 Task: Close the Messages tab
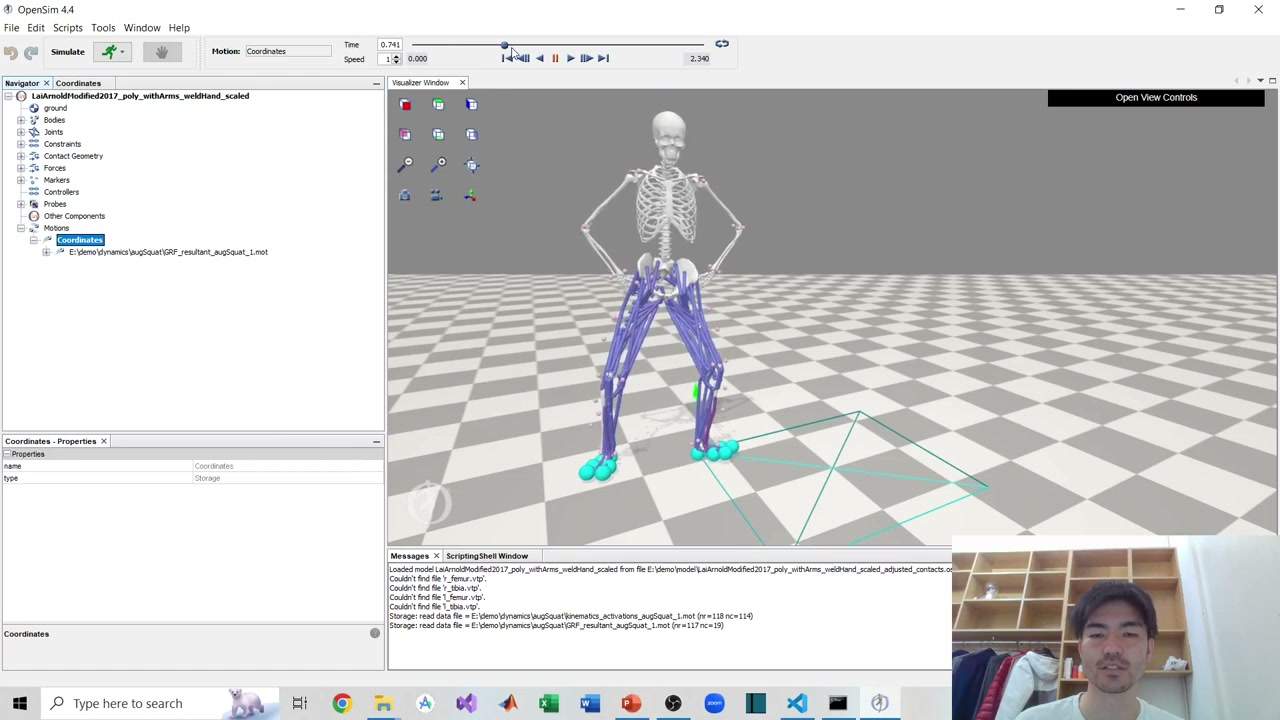point(436,556)
